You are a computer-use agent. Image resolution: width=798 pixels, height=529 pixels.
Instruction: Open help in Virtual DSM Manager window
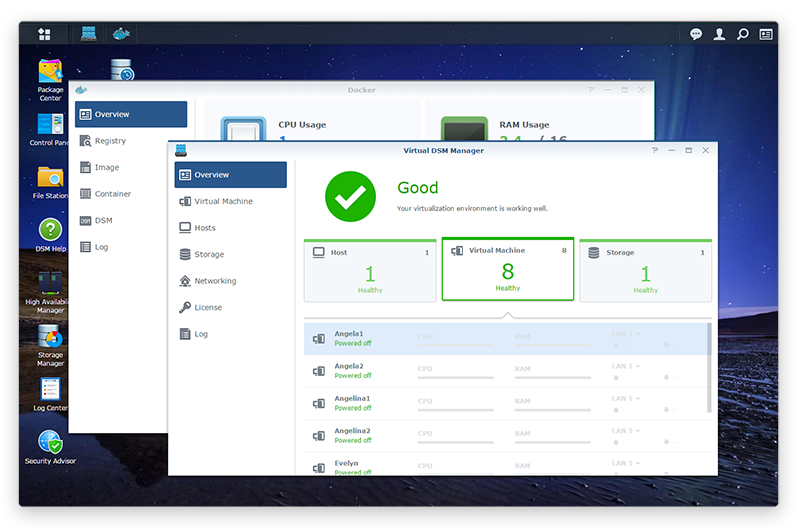[655, 150]
